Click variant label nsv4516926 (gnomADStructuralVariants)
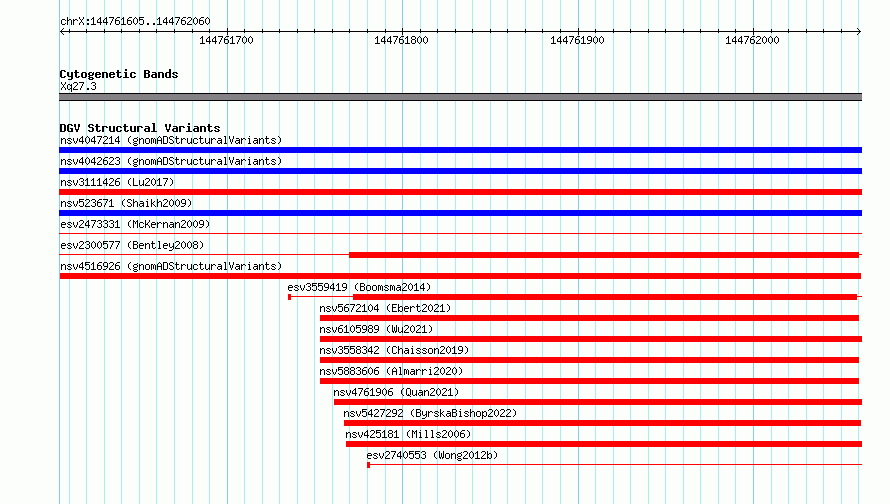The image size is (890, 504). point(171,266)
